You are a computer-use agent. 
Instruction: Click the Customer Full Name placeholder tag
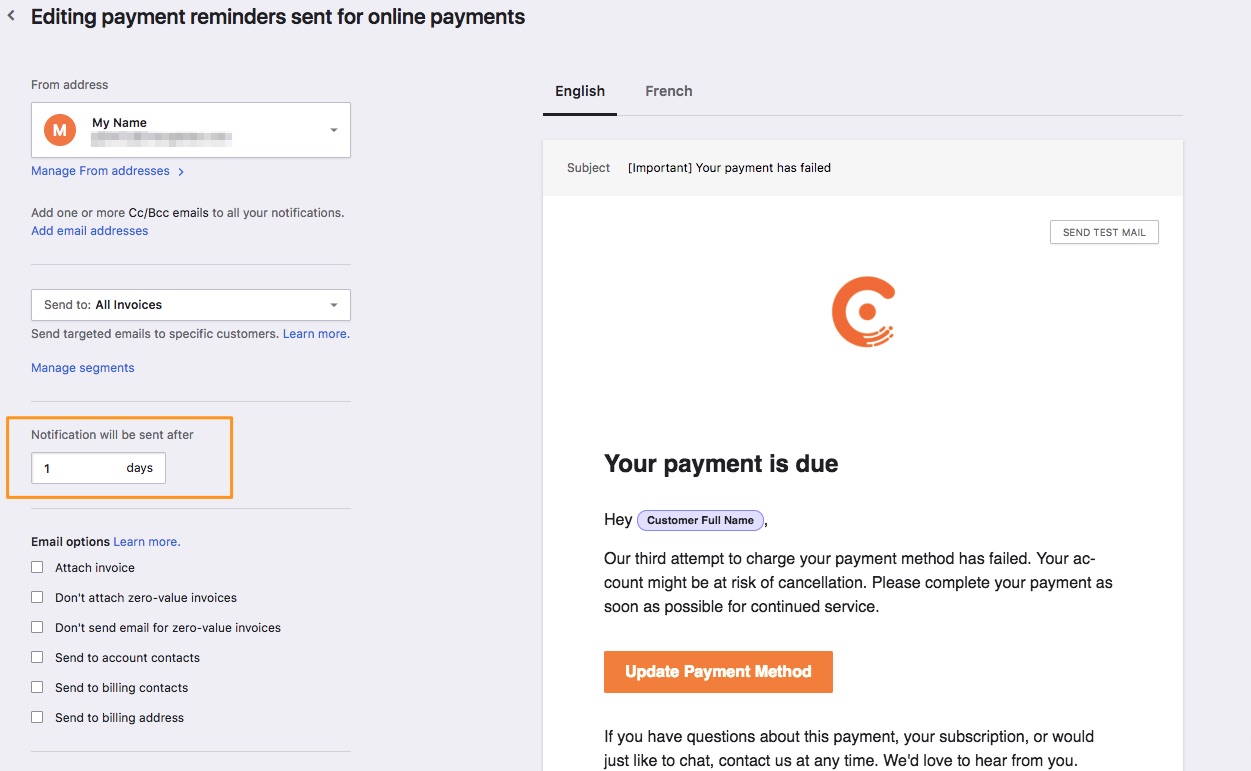pos(700,520)
